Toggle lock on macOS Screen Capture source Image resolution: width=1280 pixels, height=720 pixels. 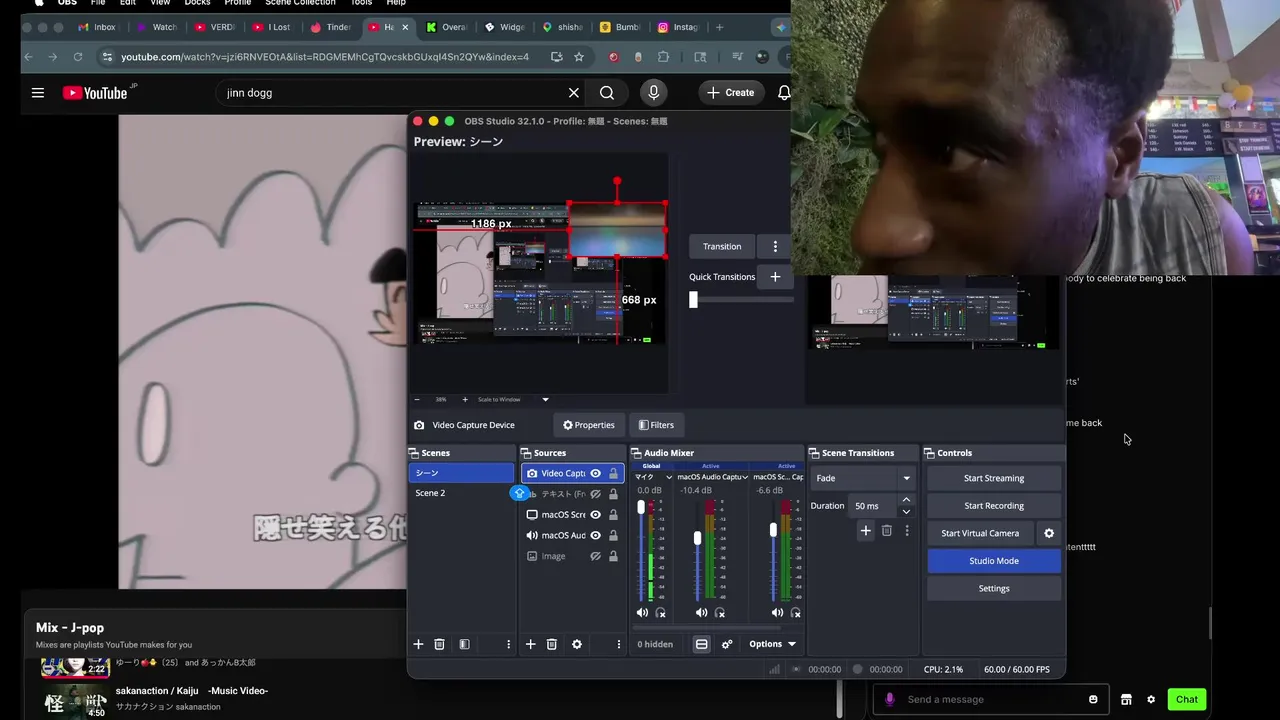point(613,515)
